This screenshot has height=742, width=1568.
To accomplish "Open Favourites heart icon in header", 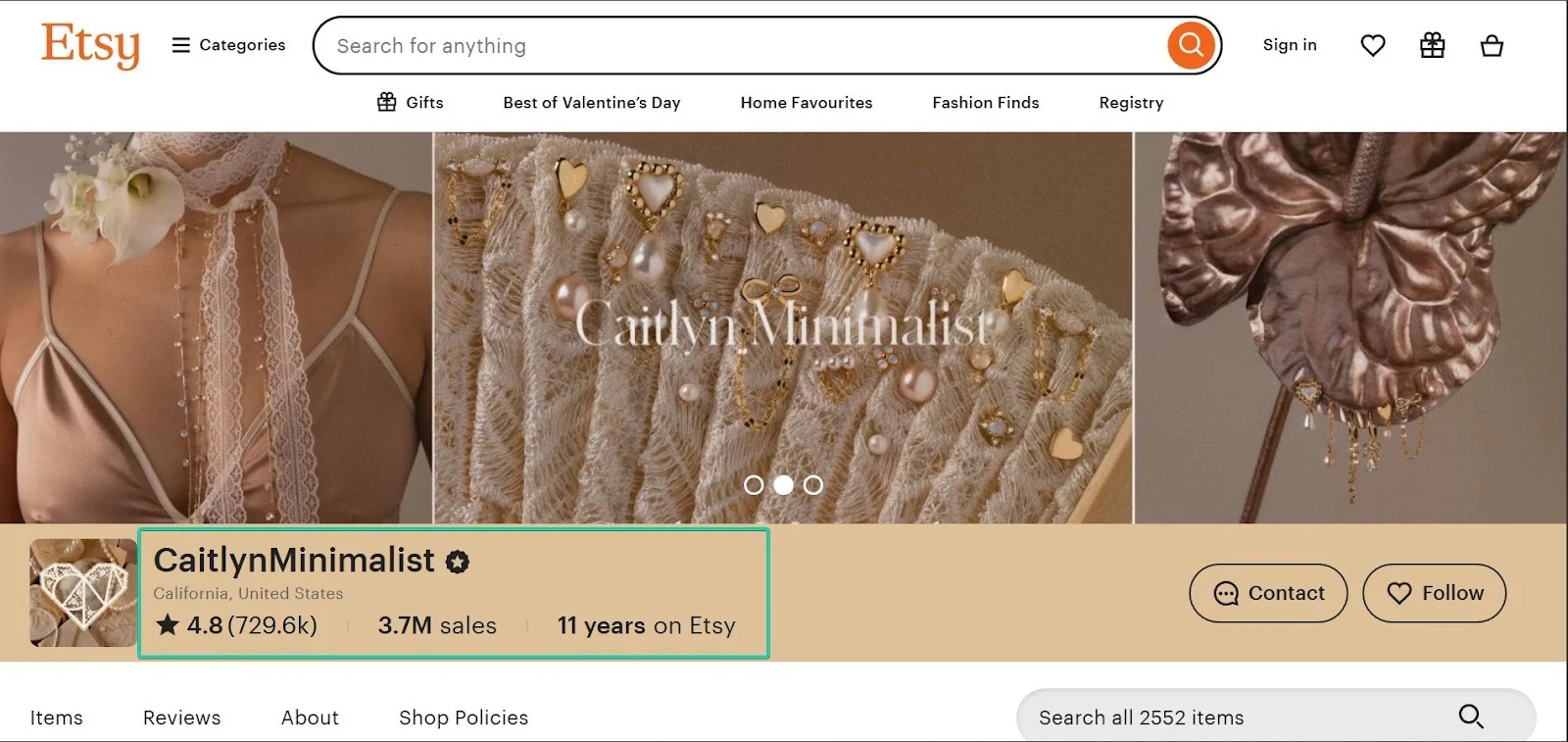I will (1373, 45).
